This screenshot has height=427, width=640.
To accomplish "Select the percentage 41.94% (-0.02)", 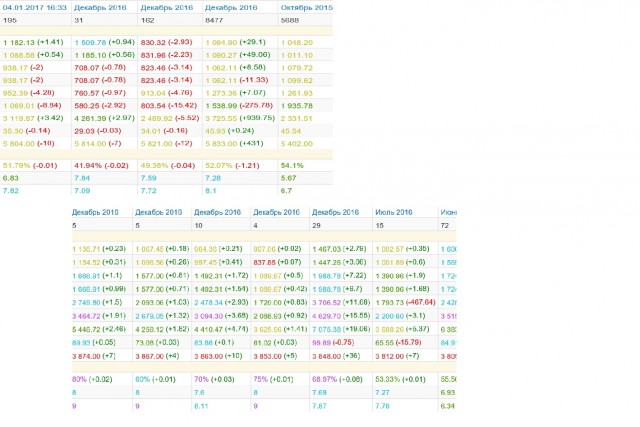I will click(101, 165).
